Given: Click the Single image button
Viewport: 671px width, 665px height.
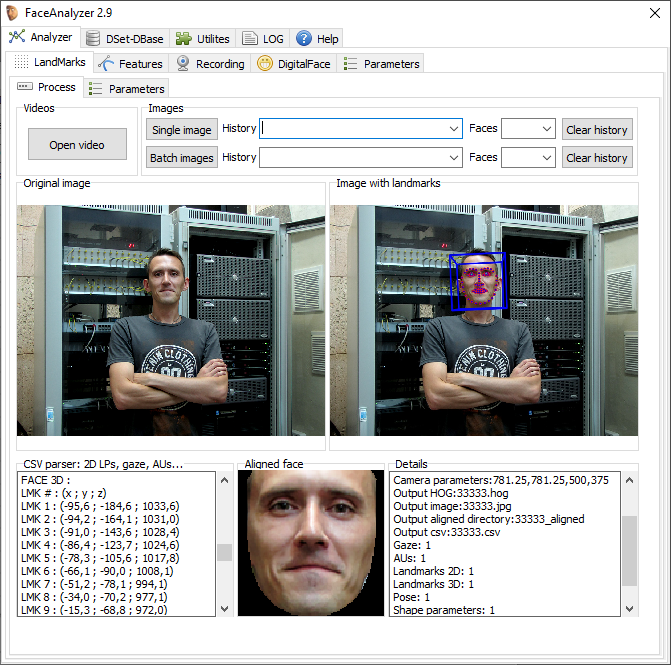Looking at the screenshot, I should tap(182, 130).
